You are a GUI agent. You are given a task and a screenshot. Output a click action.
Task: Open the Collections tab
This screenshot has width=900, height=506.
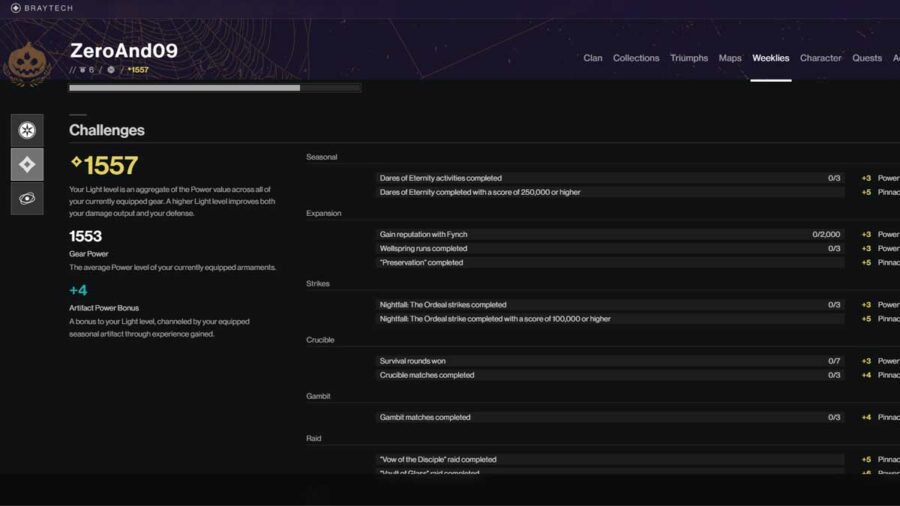coord(636,58)
